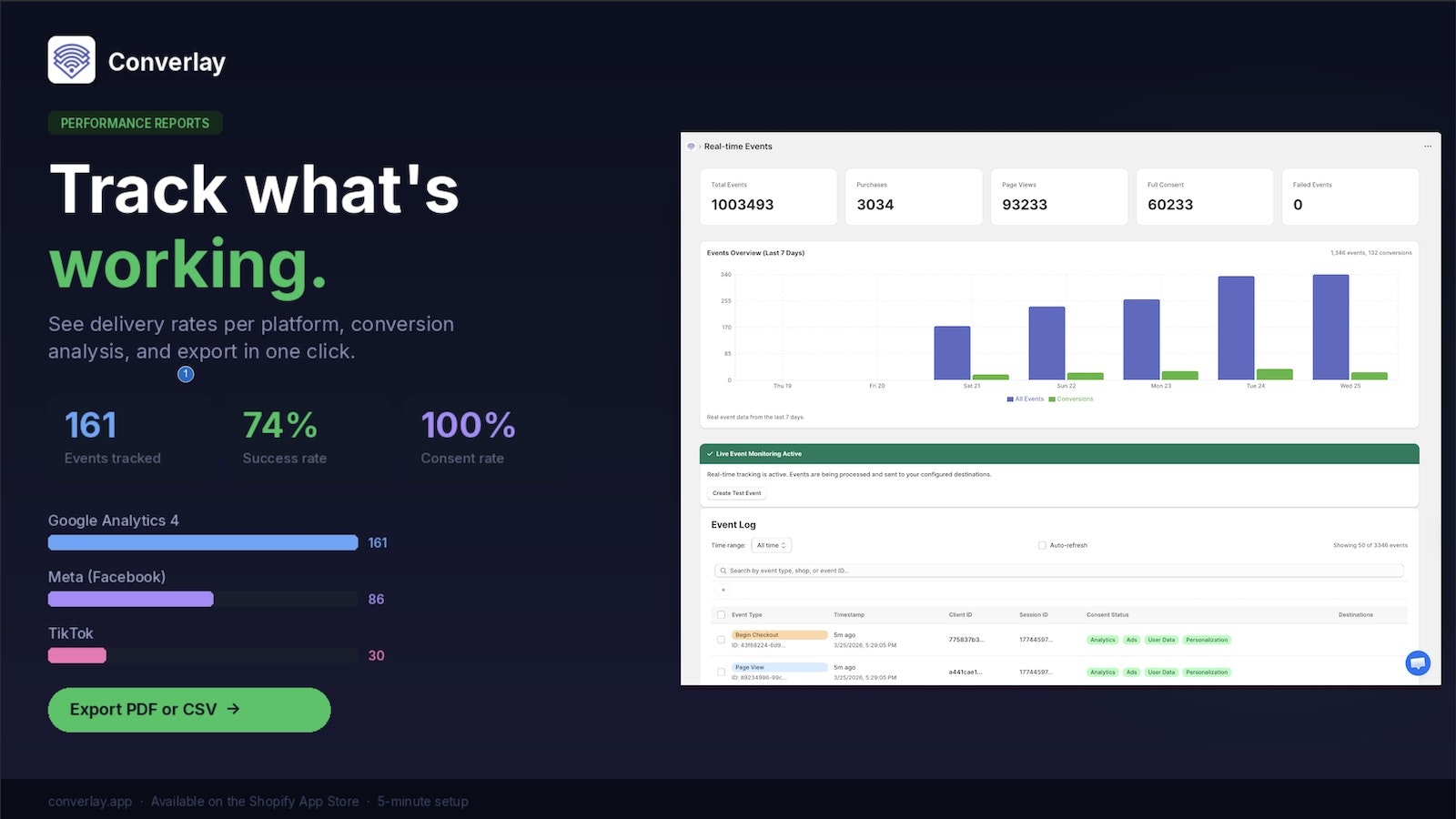Click Personalization tag in Page View row

point(1207,672)
